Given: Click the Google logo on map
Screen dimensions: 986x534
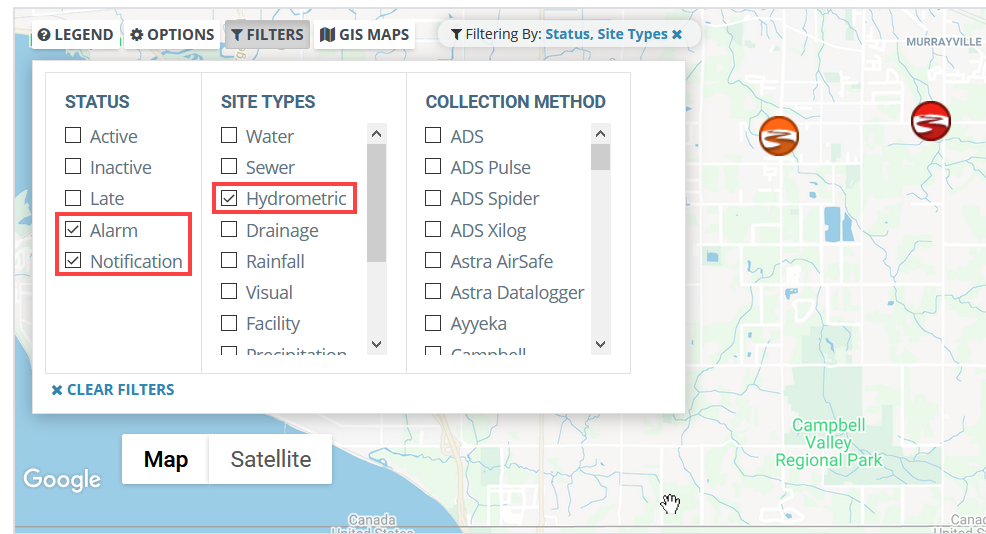Looking at the screenshot, I should click(62, 479).
